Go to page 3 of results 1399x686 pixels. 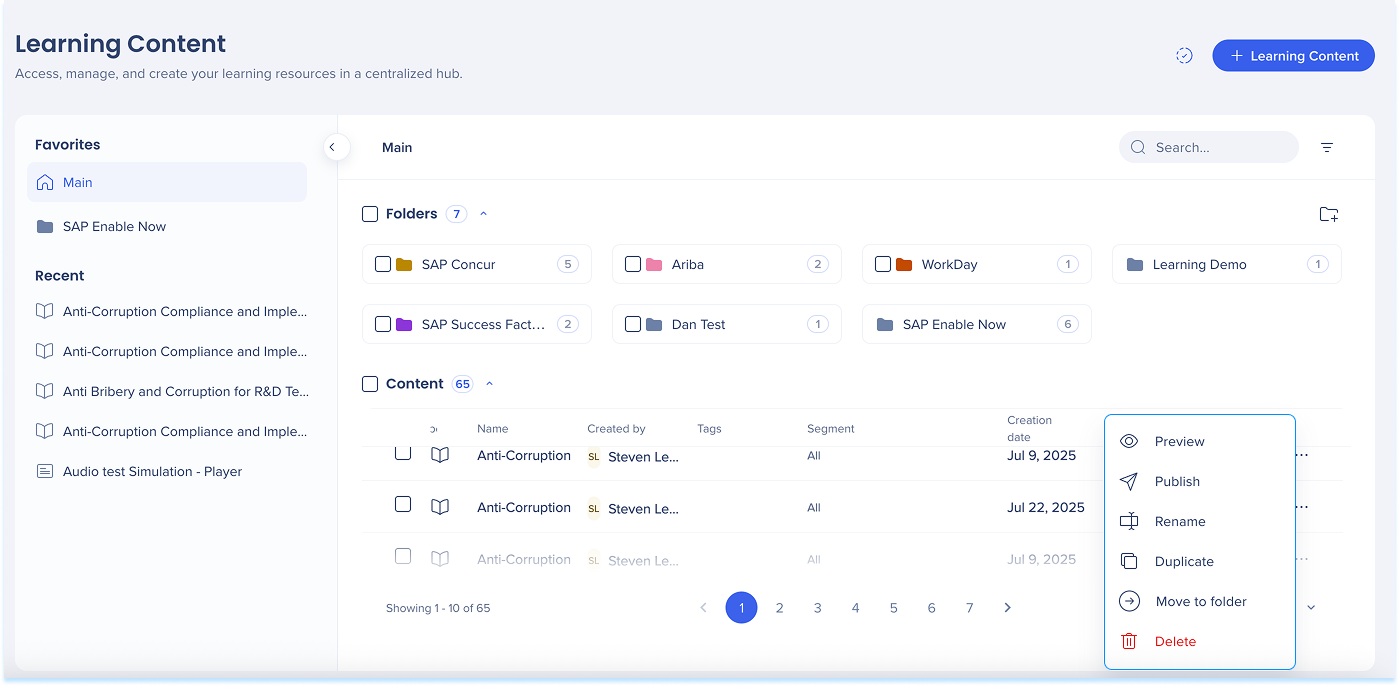click(817, 608)
